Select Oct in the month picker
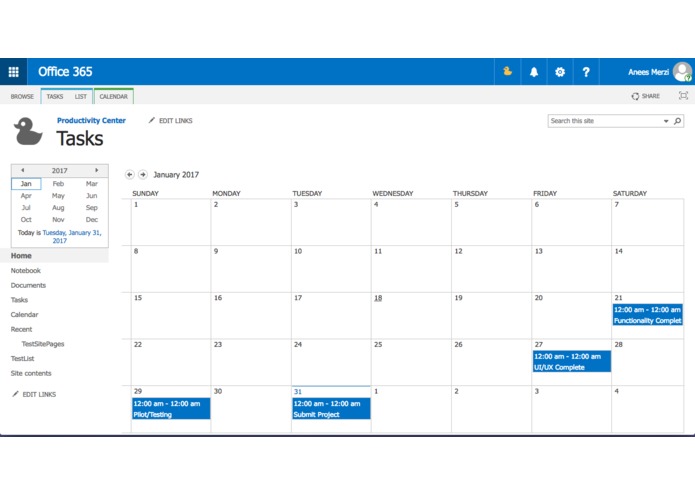695x494 pixels. pyautogui.click(x=26, y=220)
